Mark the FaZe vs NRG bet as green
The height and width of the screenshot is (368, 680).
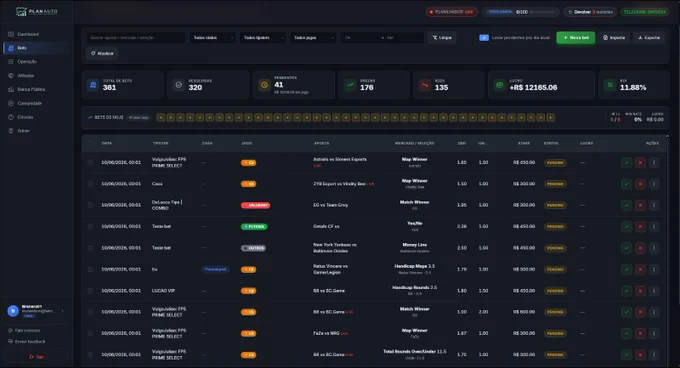click(x=626, y=333)
